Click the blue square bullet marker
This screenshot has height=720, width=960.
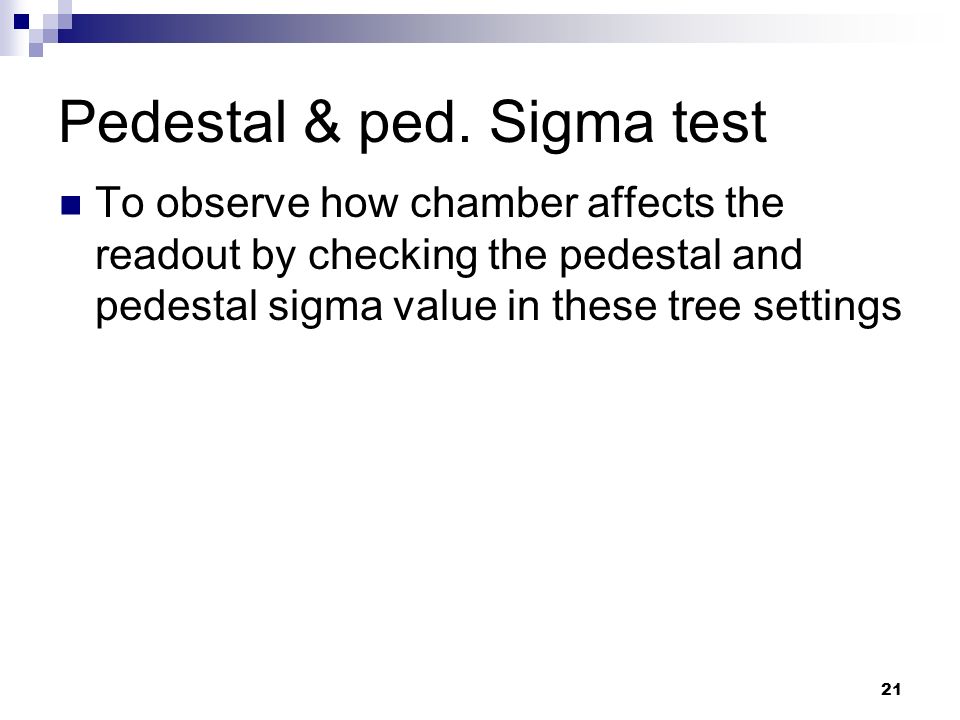tap(71, 206)
